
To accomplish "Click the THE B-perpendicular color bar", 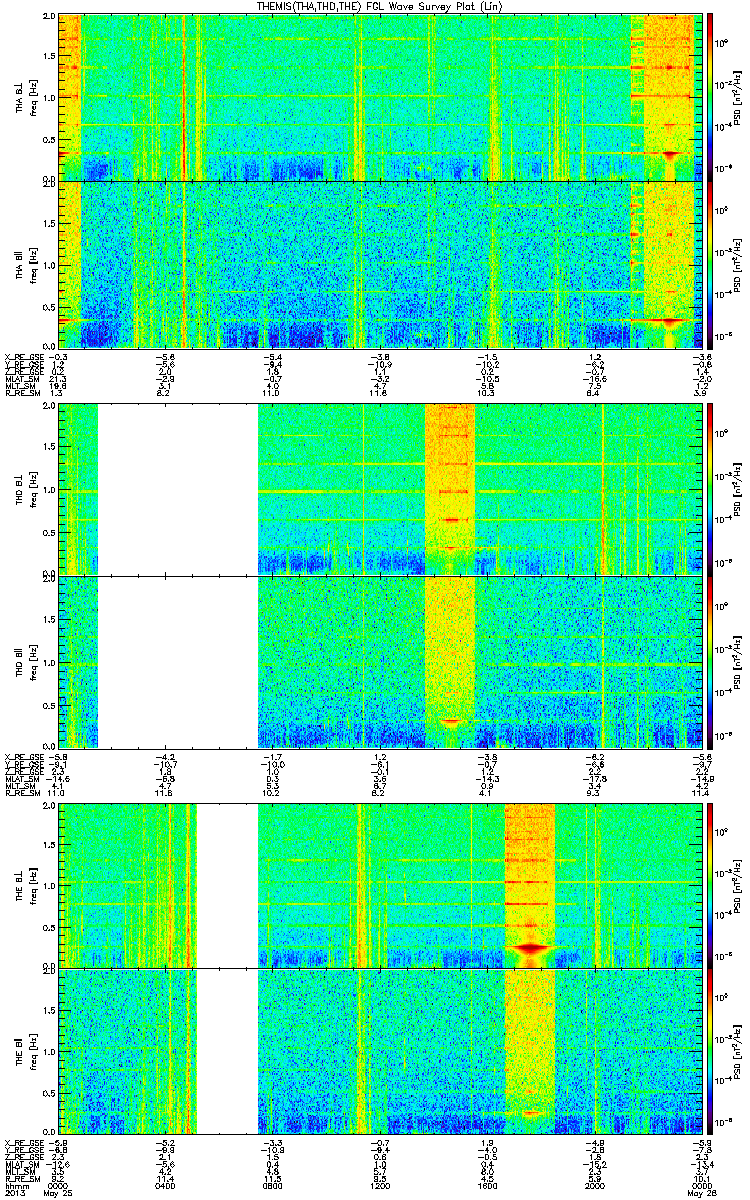I will click(x=712, y=885).
